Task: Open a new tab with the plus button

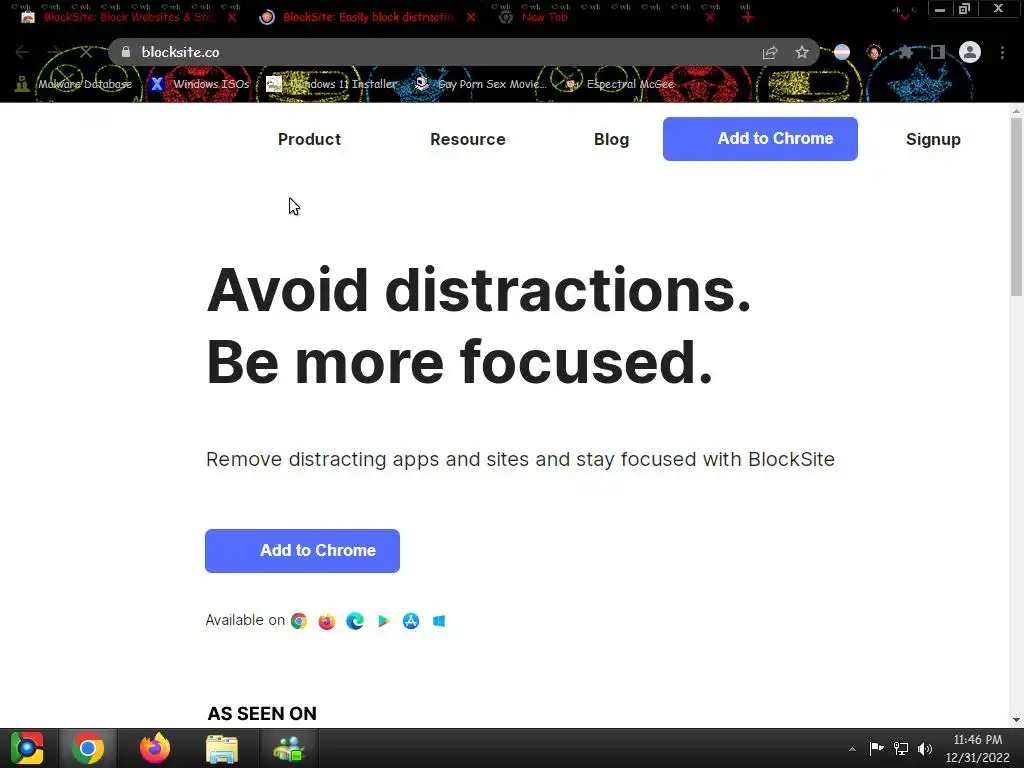Action: coord(748,18)
